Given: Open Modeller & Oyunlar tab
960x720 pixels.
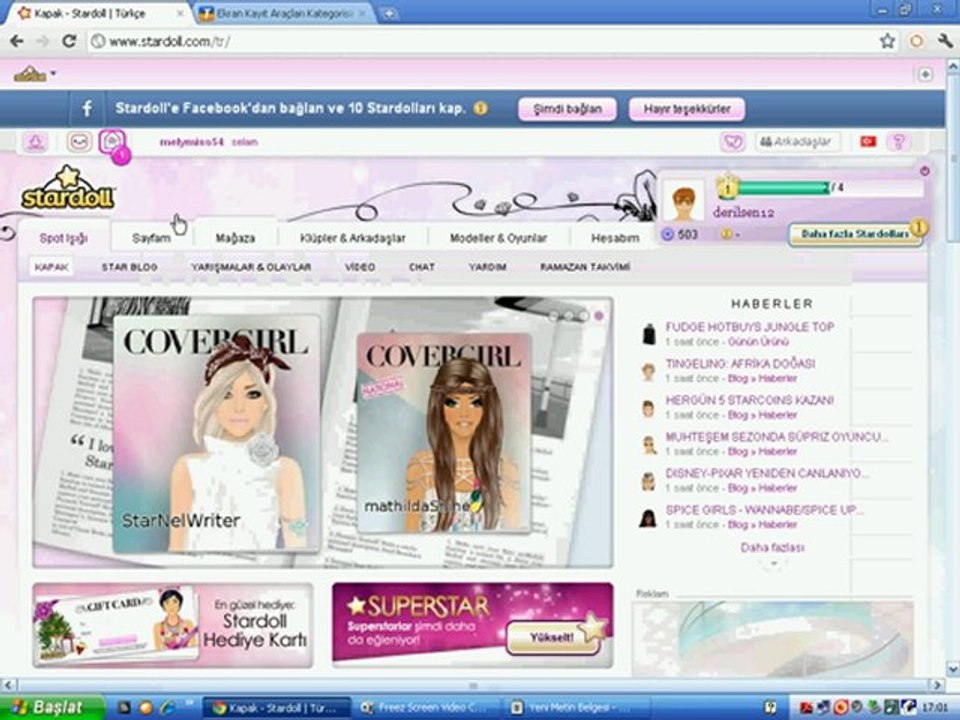Looking at the screenshot, I should click(x=498, y=238).
